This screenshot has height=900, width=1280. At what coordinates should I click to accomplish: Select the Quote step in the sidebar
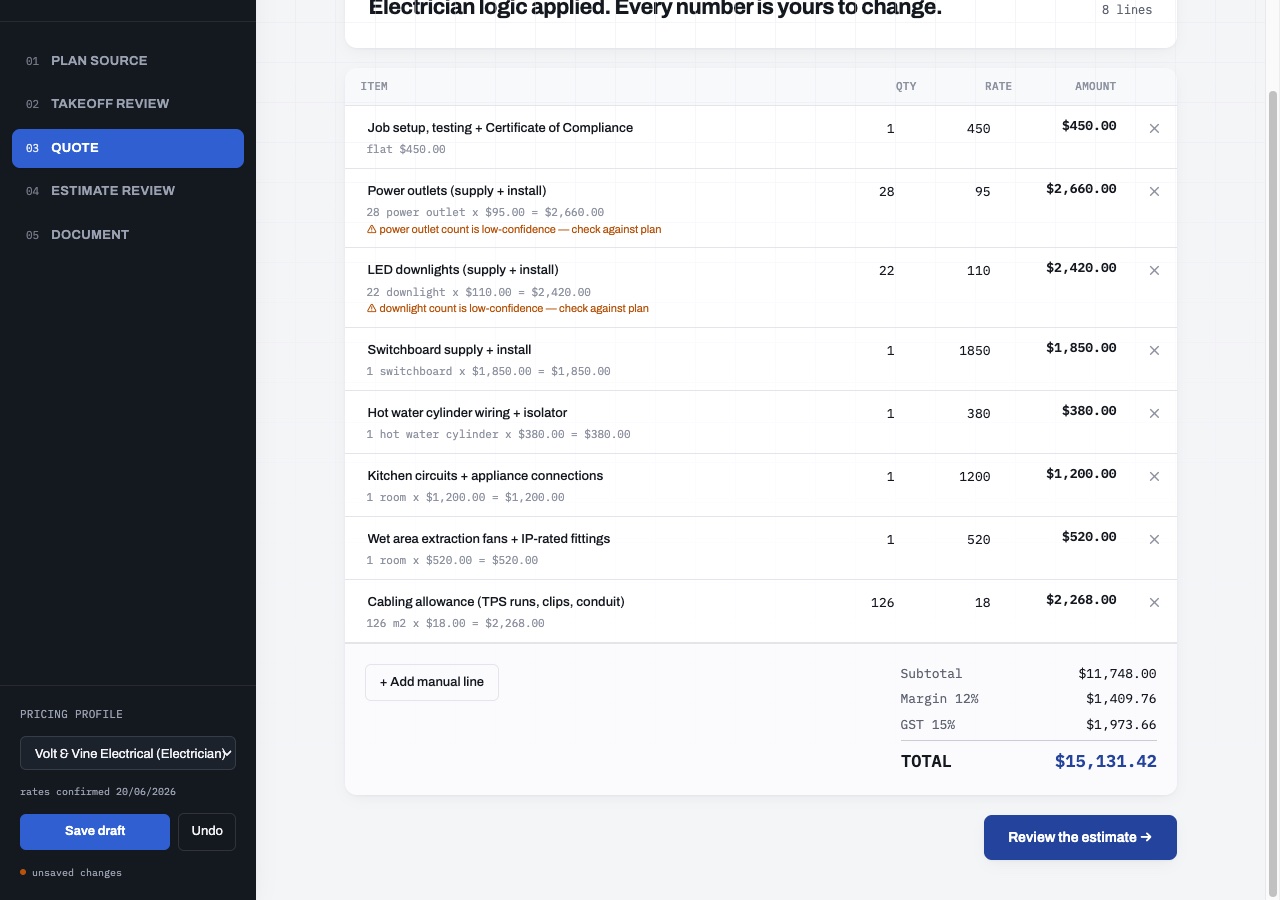click(x=128, y=148)
